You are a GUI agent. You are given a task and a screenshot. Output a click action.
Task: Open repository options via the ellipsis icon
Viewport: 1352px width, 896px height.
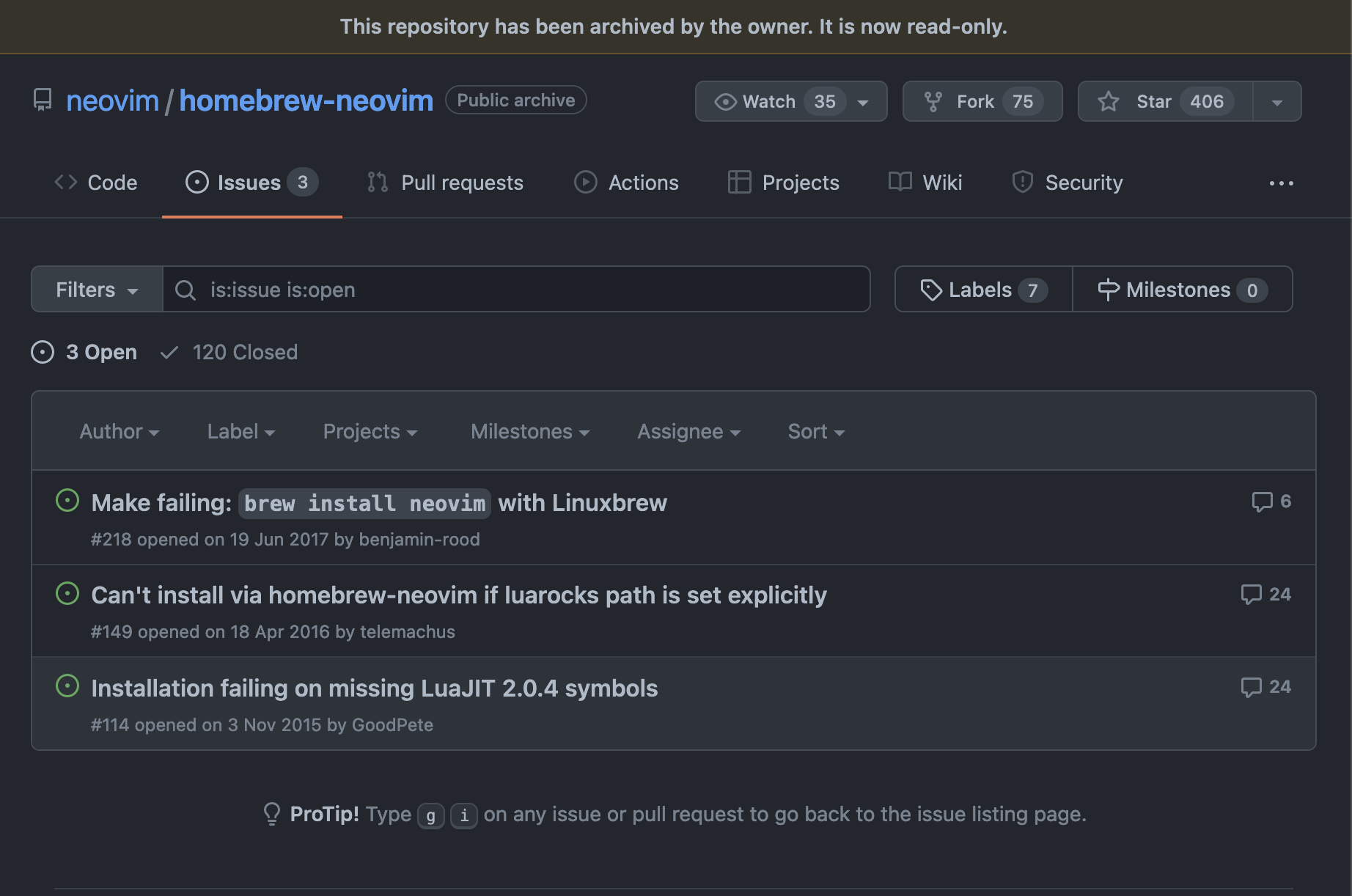tap(1281, 183)
